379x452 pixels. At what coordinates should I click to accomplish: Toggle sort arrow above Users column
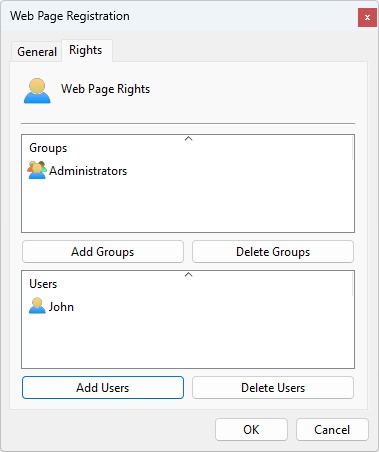(189, 275)
